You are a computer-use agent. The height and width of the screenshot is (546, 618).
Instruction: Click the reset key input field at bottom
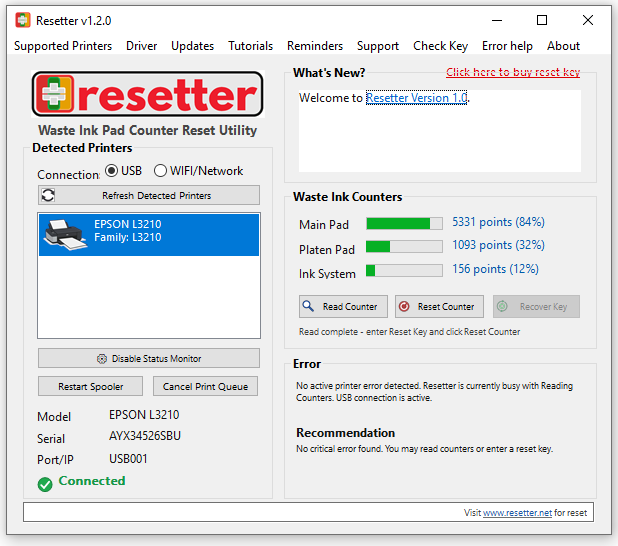coord(308,512)
